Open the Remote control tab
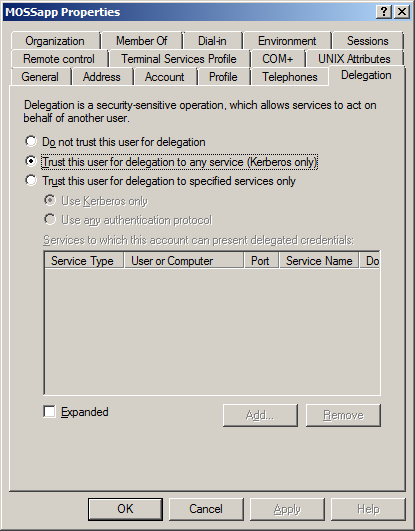The width and height of the screenshot is (415, 531). pos(59,59)
